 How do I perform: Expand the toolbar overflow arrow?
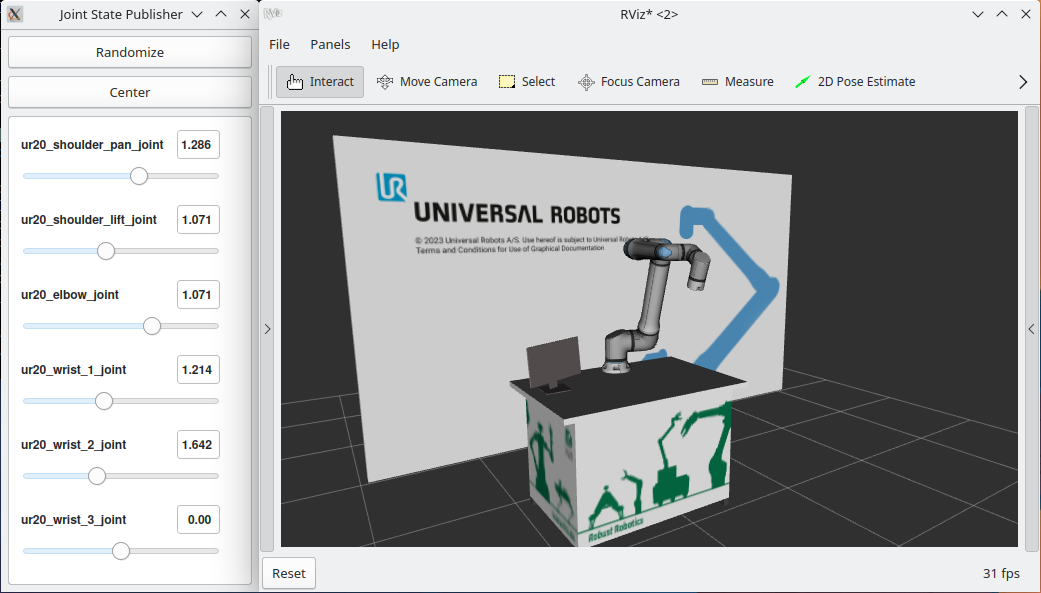[x=1022, y=82]
